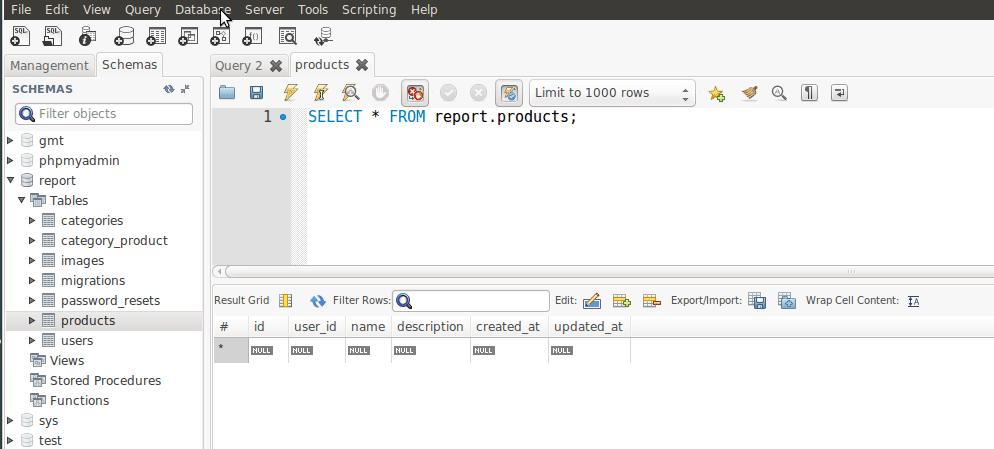
Task: Create a new SQL tab from main toolbar
Action: [x=20, y=36]
